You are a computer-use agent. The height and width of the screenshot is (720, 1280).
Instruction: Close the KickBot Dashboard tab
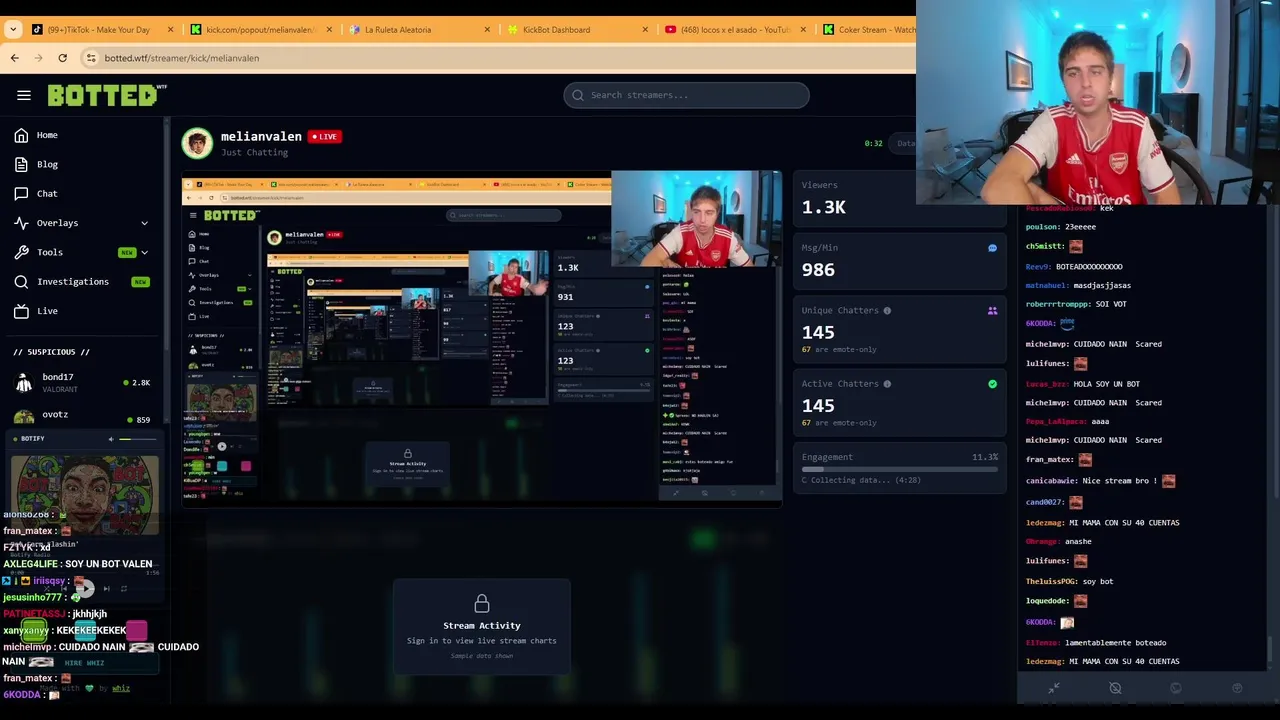(645, 30)
